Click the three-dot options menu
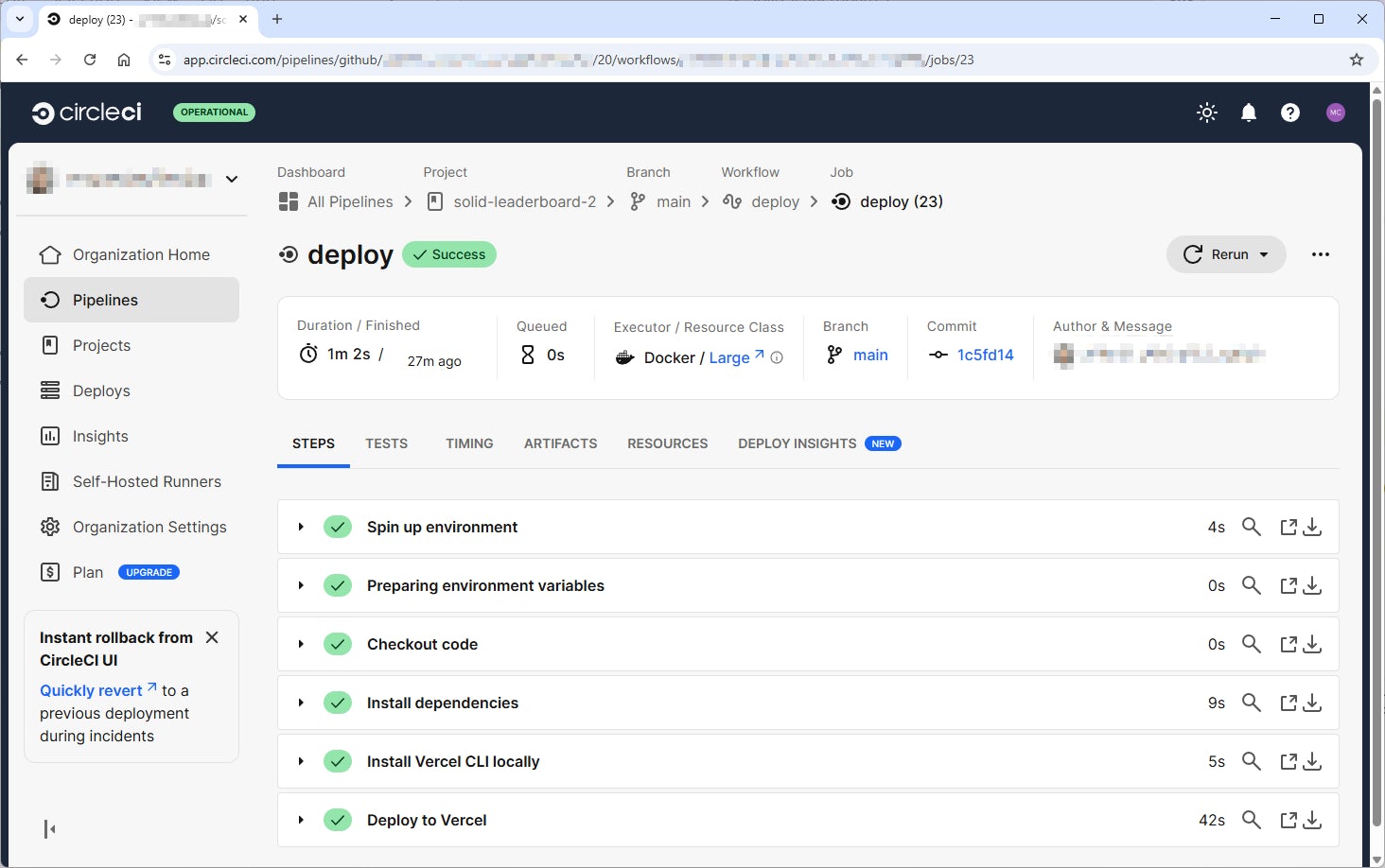The image size is (1385, 868). 1321,253
